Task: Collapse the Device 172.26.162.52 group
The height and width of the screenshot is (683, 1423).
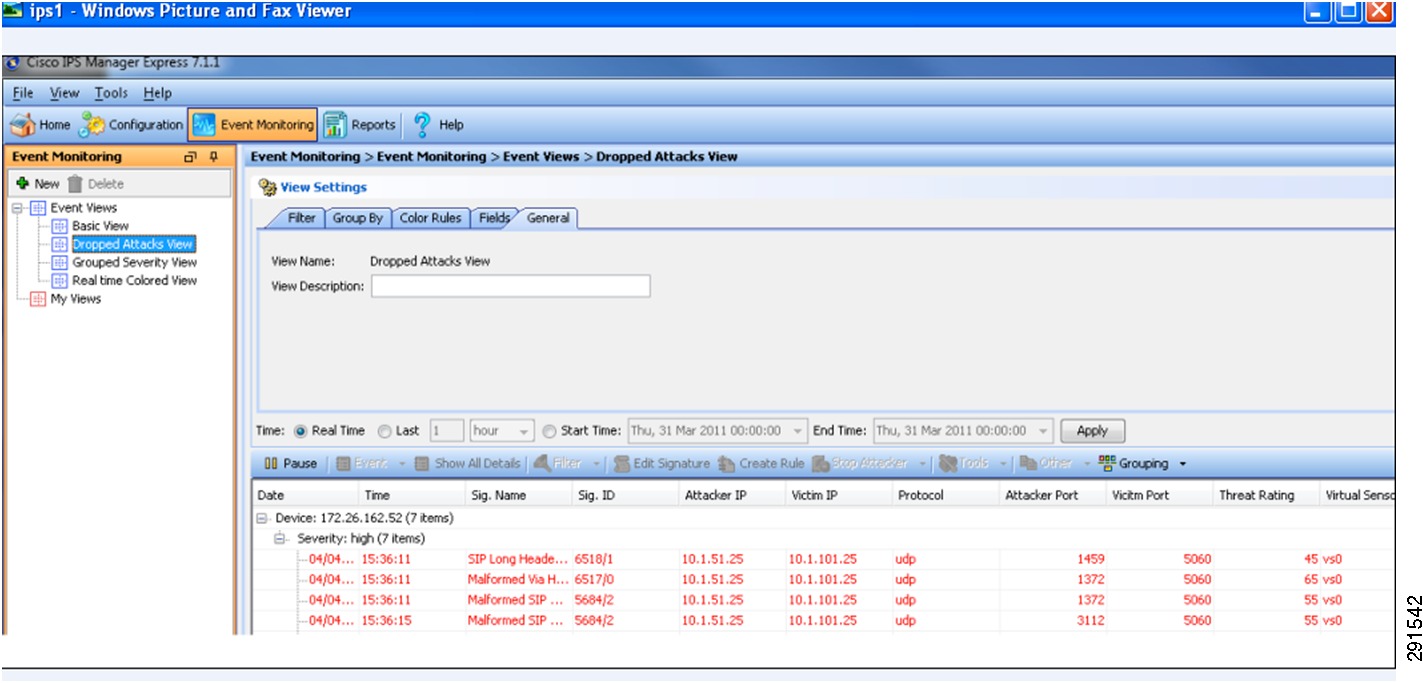Action: 262,519
